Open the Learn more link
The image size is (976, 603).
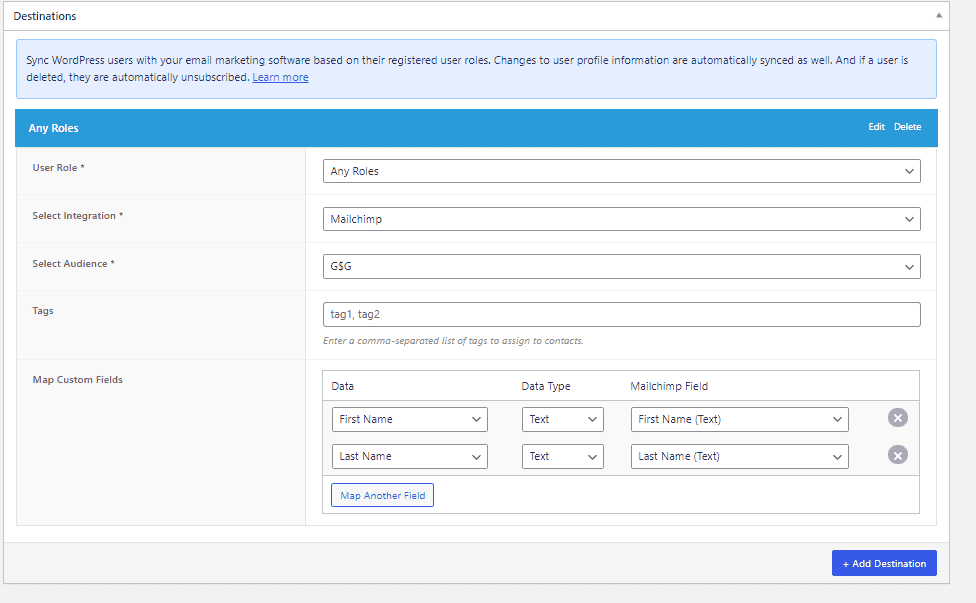tap(280, 77)
